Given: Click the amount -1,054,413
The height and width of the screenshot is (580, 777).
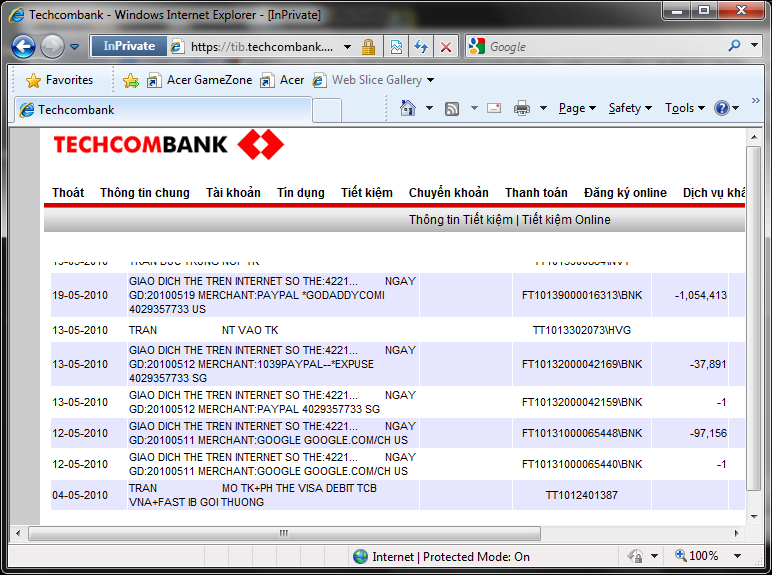Looking at the screenshot, I should pyautogui.click(x=701, y=295).
